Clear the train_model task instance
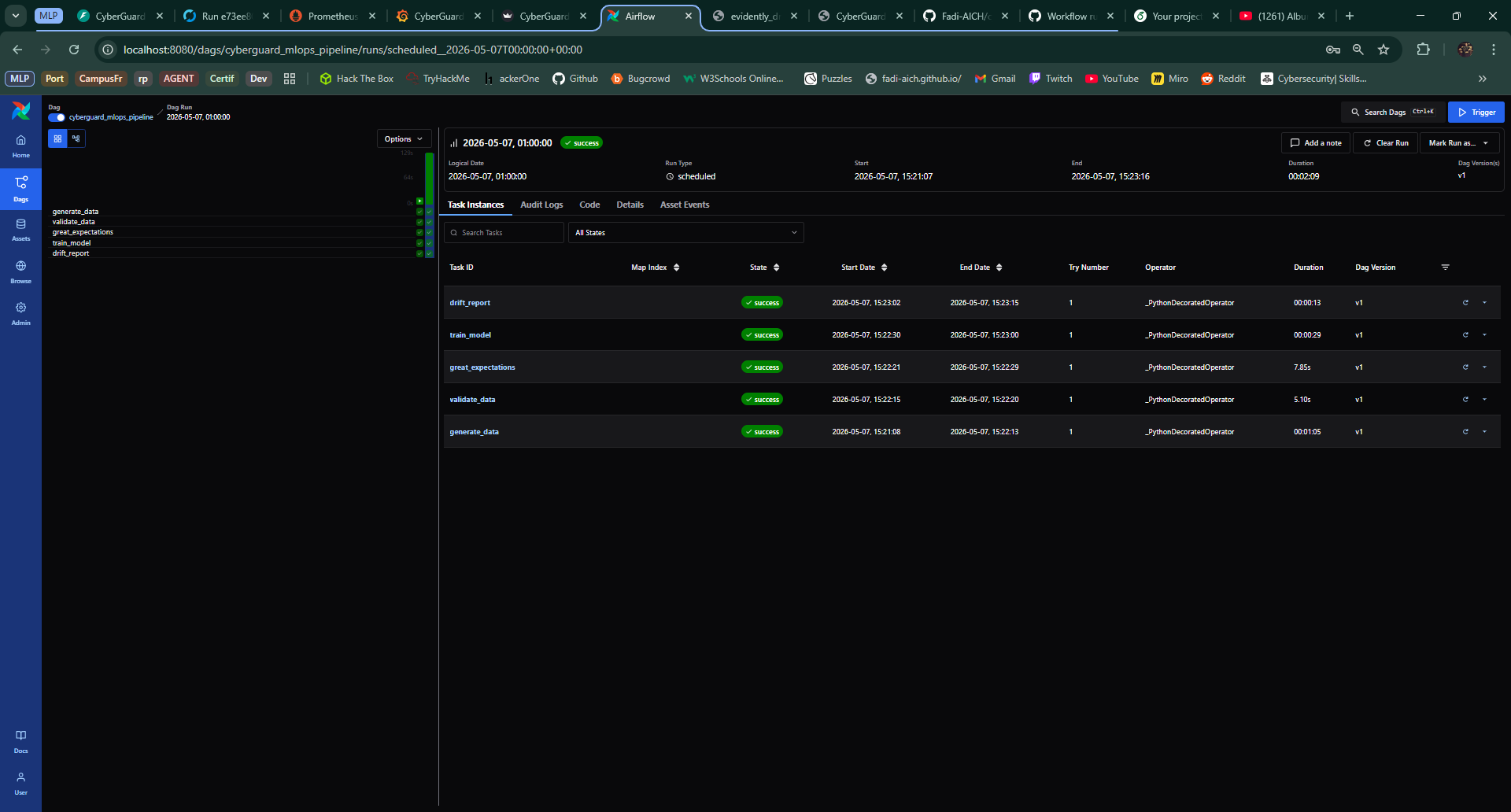Image resolution: width=1511 pixels, height=812 pixels. (x=1465, y=335)
